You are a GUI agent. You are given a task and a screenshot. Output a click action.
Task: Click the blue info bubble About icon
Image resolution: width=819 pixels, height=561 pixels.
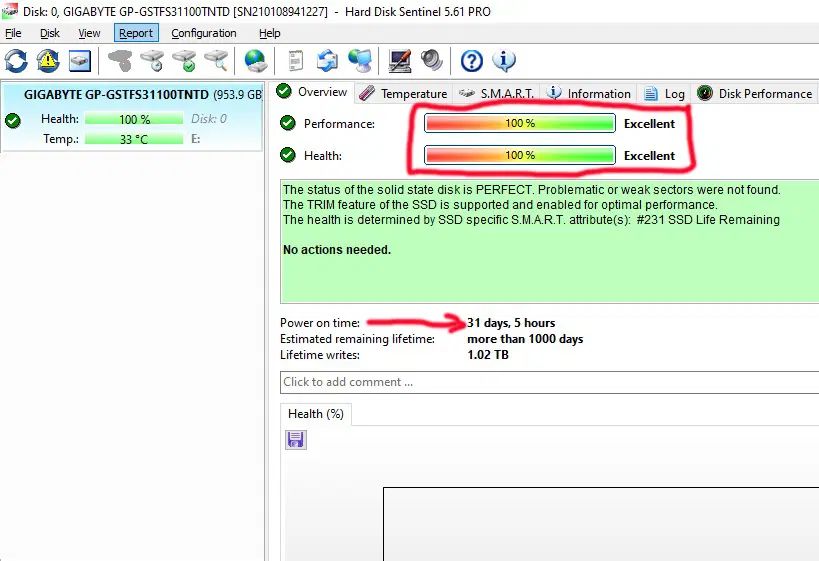pyautogui.click(x=504, y=61)
